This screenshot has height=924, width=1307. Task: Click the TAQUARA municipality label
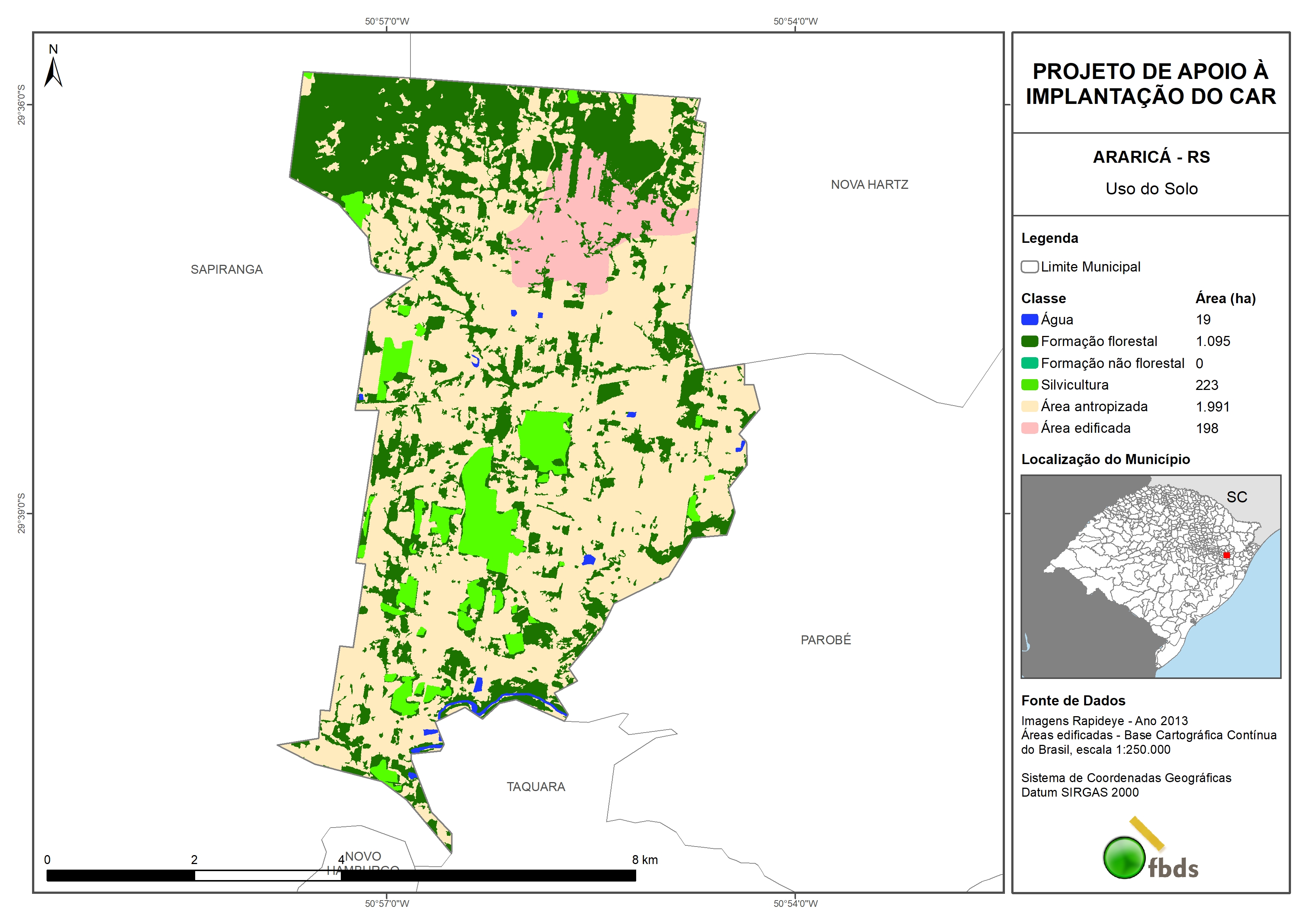click(x=536, y=787)
